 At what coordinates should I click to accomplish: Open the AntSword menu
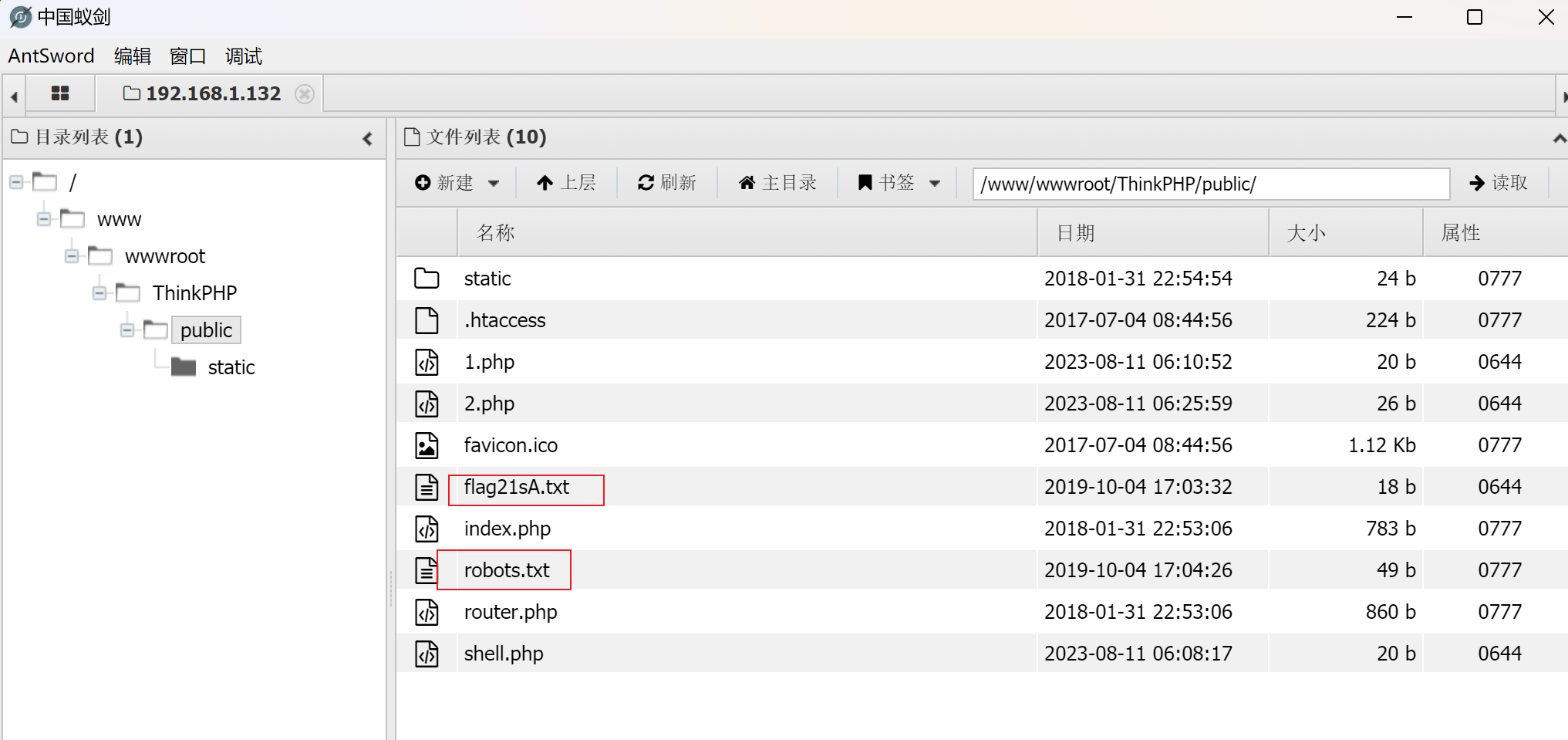[x=52, y=56]
